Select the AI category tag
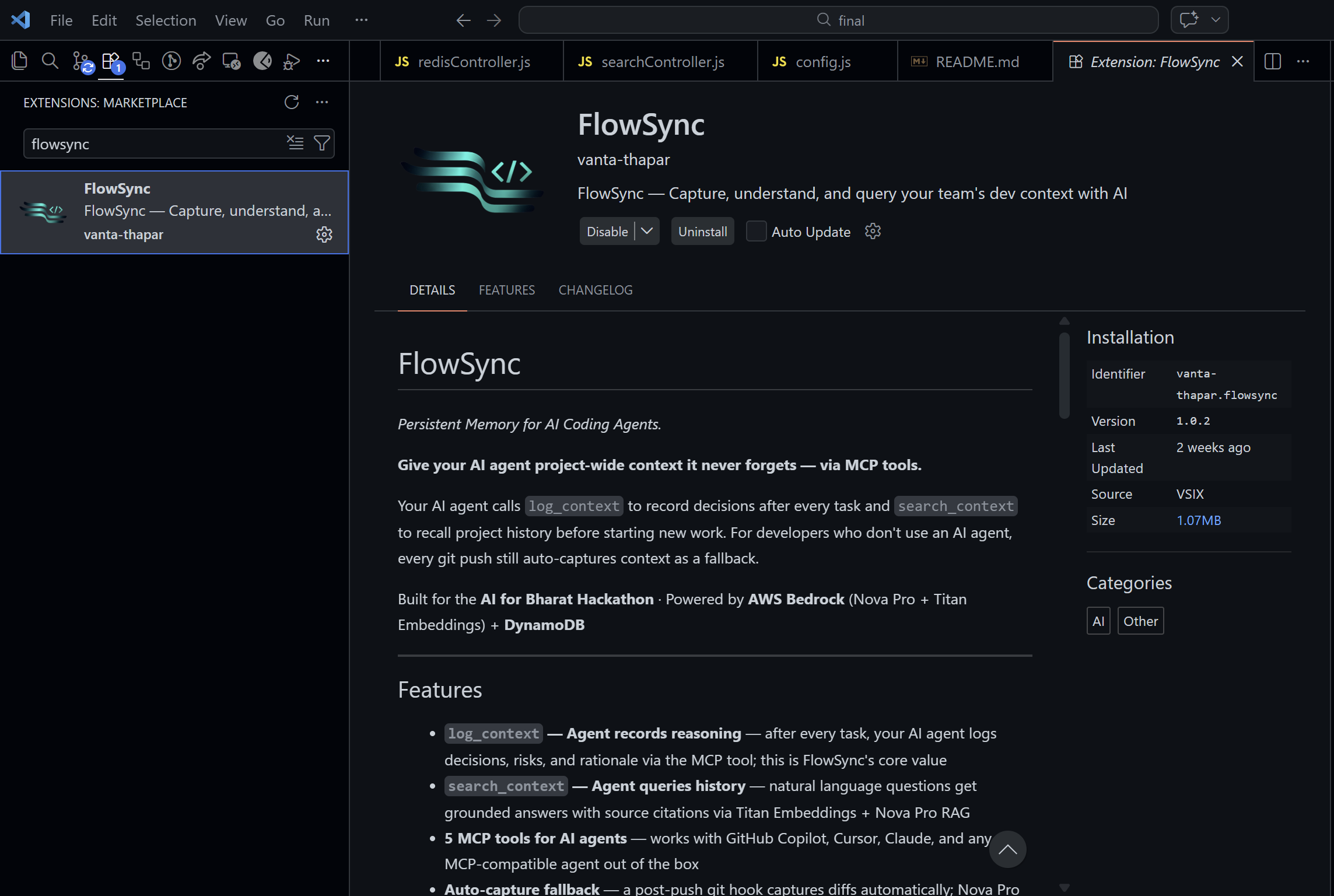This screenshot has height=896, width=1334. coord(1098,621)
